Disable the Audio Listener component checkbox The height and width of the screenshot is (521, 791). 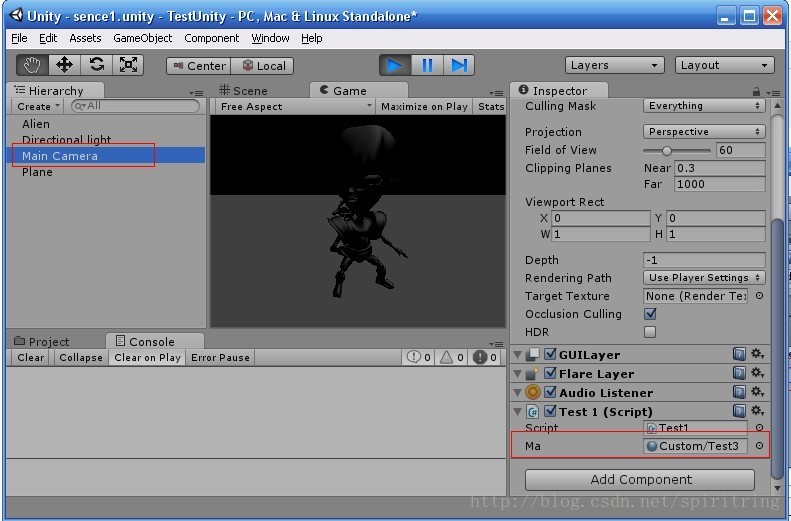pyautogui.click(x=550, y=392)
